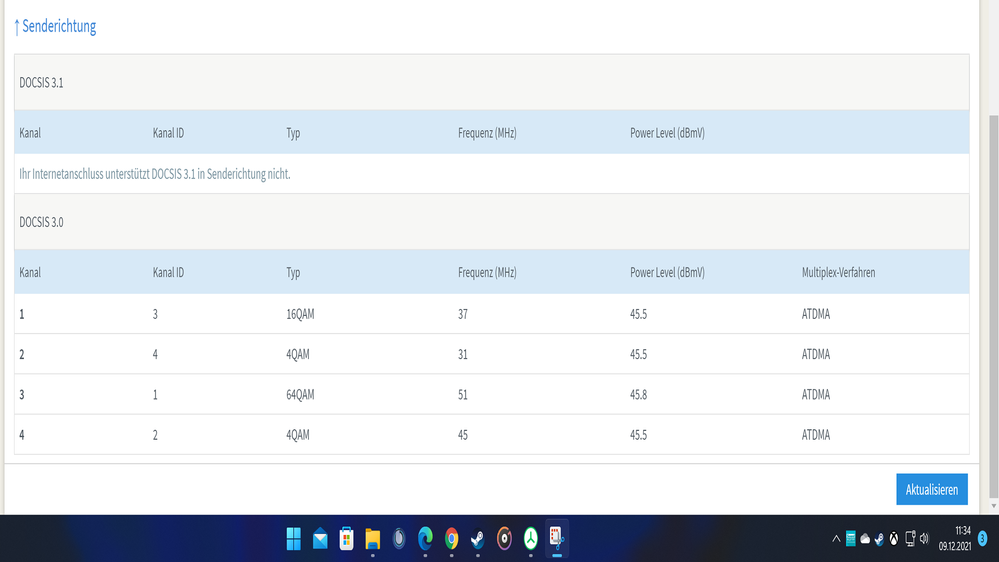Click power level value 45.8
999x562 pixels.
pyautogui.click(x=638, y=395)
